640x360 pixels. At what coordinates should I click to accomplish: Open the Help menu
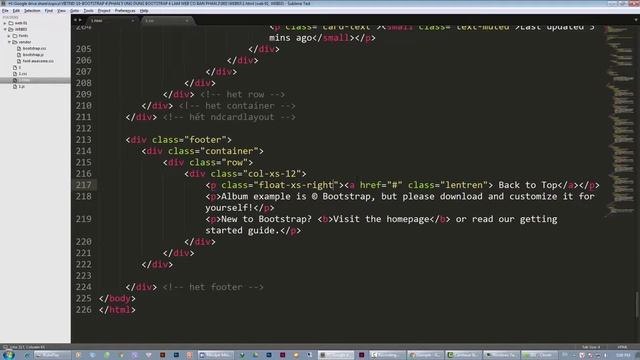coord(144,11)
